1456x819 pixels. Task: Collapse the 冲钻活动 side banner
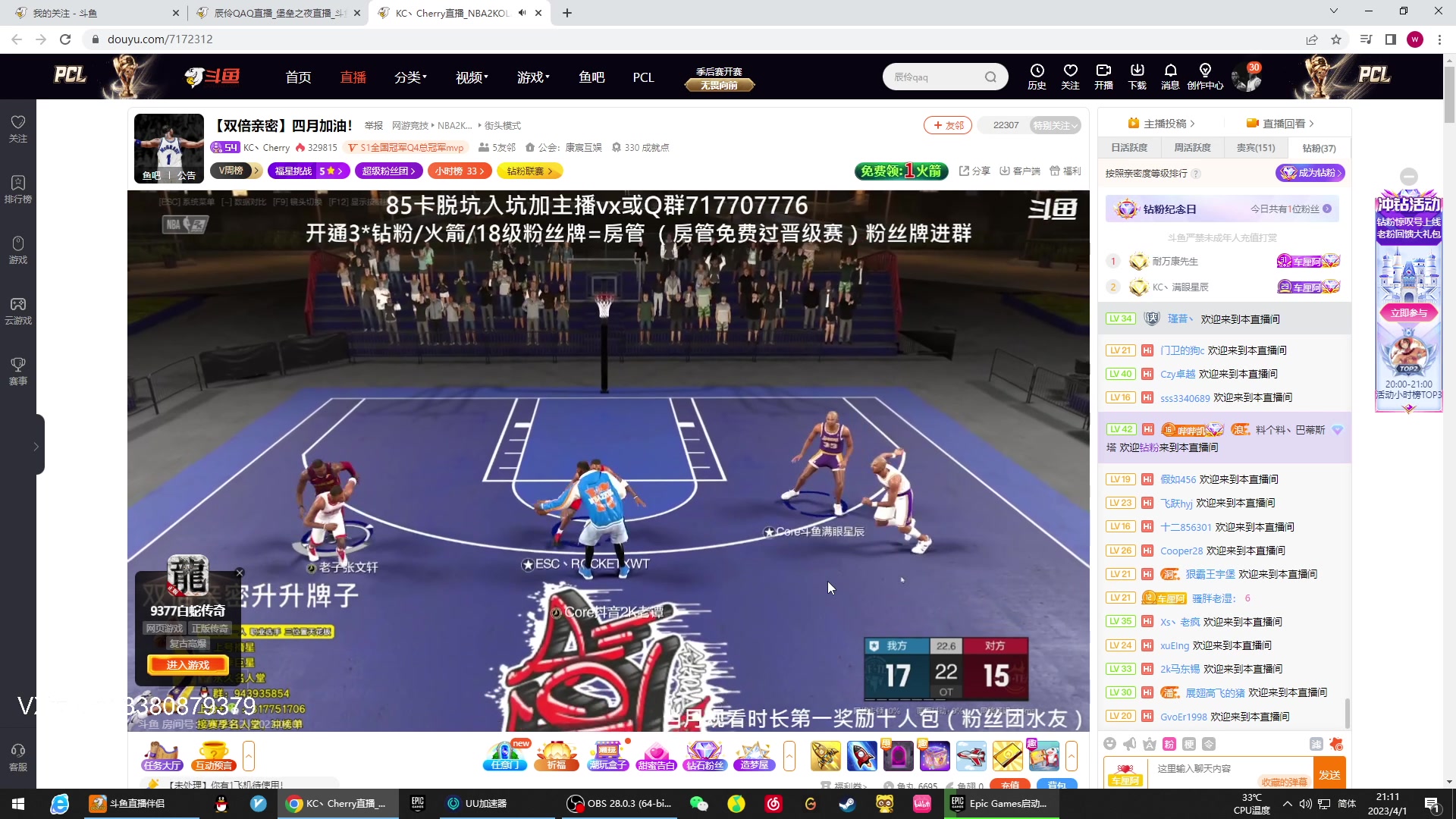coord(1409,177)
